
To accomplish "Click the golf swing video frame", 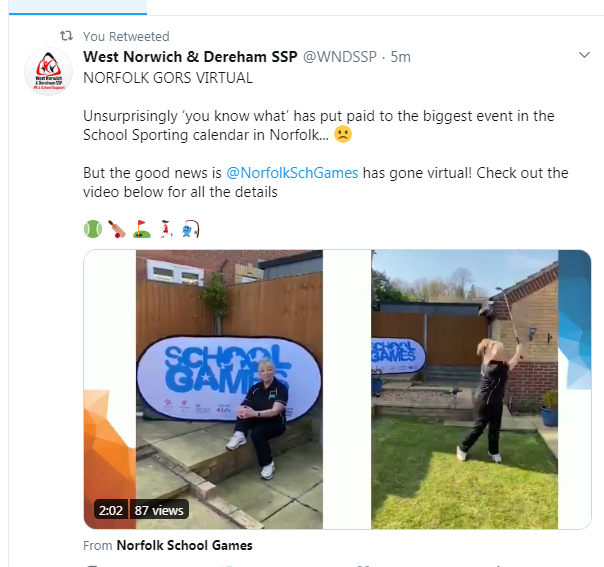I will click(x=464, y=389).
